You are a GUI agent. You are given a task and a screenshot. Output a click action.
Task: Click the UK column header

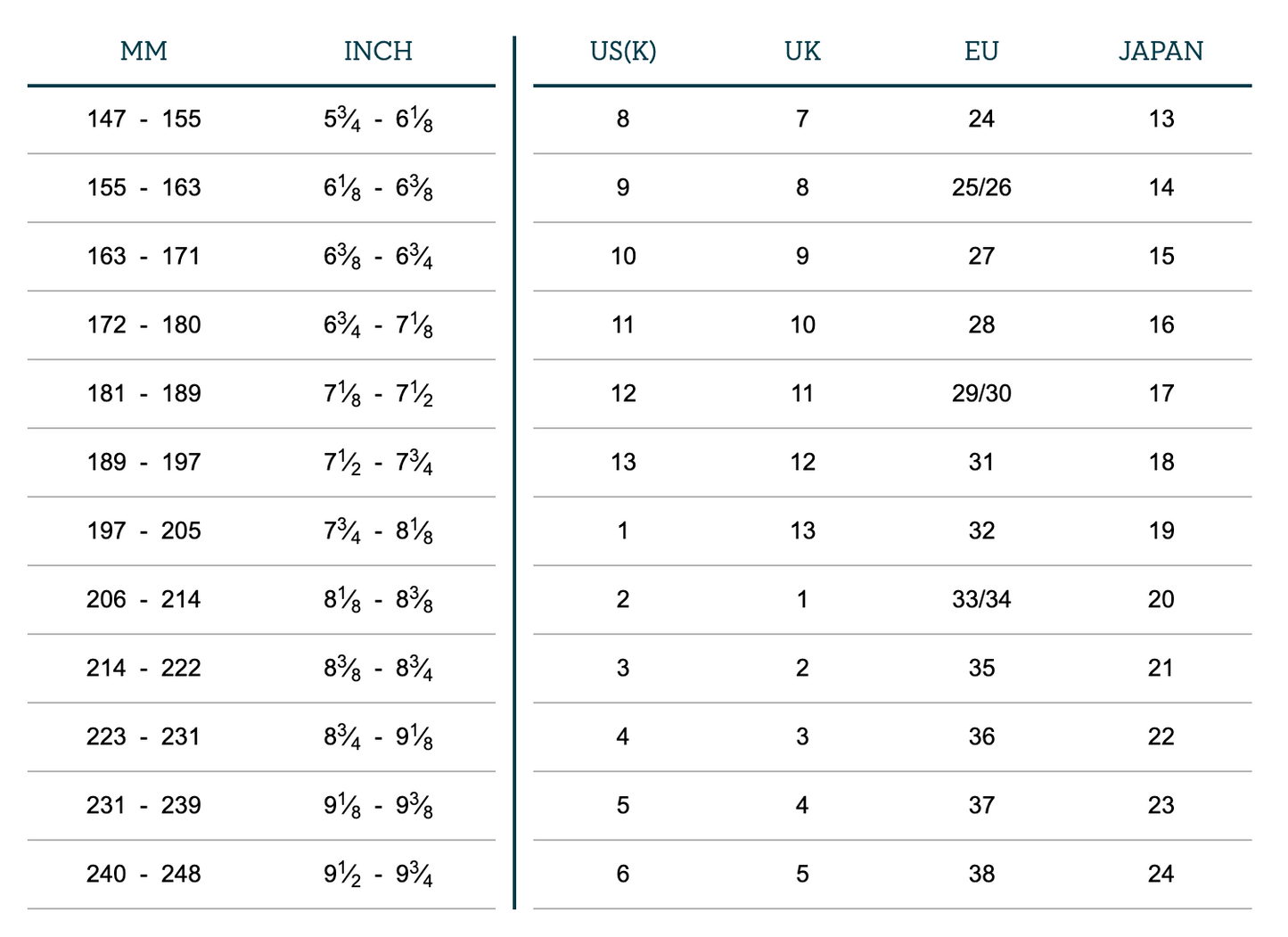pos(802,52)
